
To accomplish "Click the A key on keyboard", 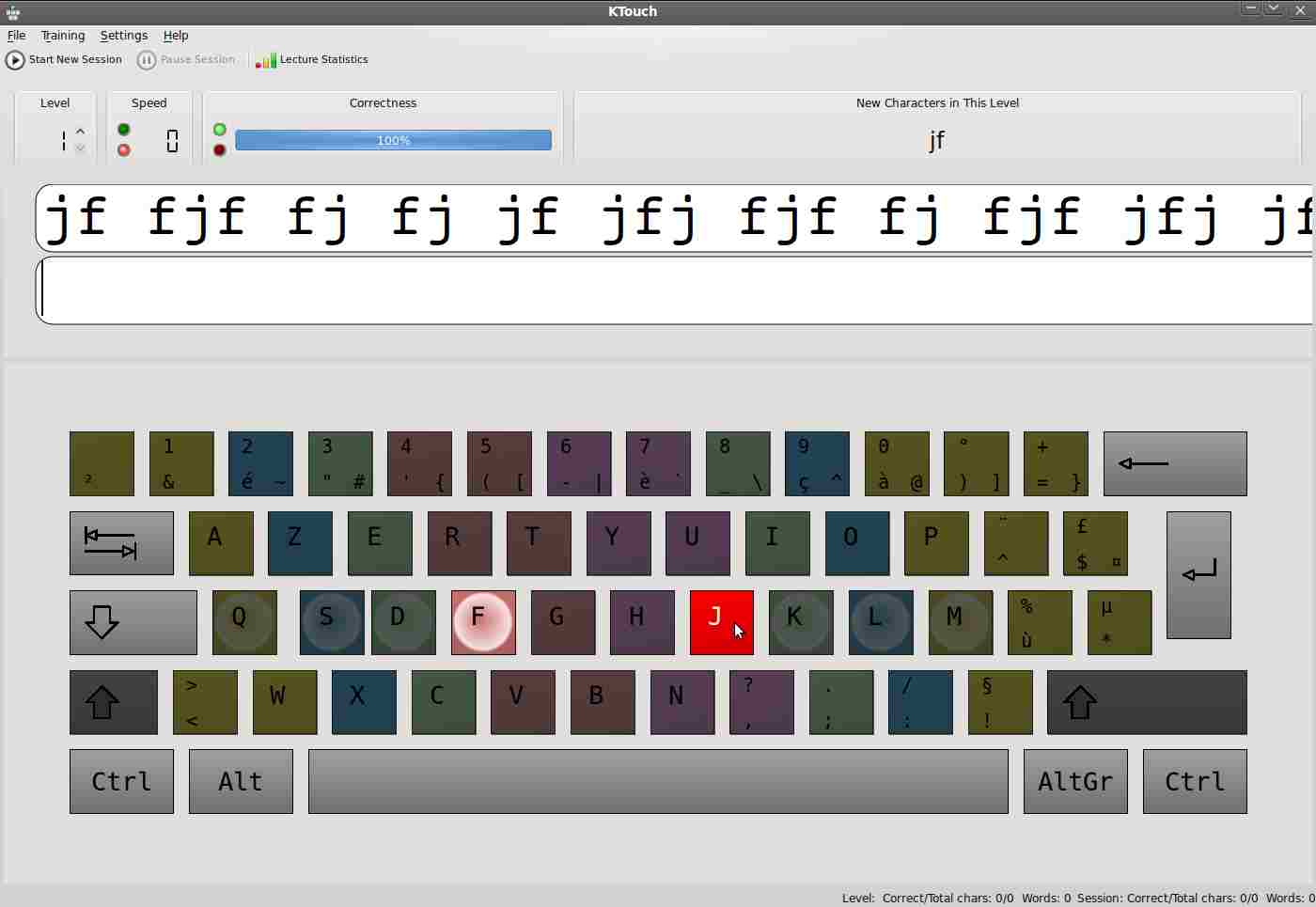I will pos(221,543).
